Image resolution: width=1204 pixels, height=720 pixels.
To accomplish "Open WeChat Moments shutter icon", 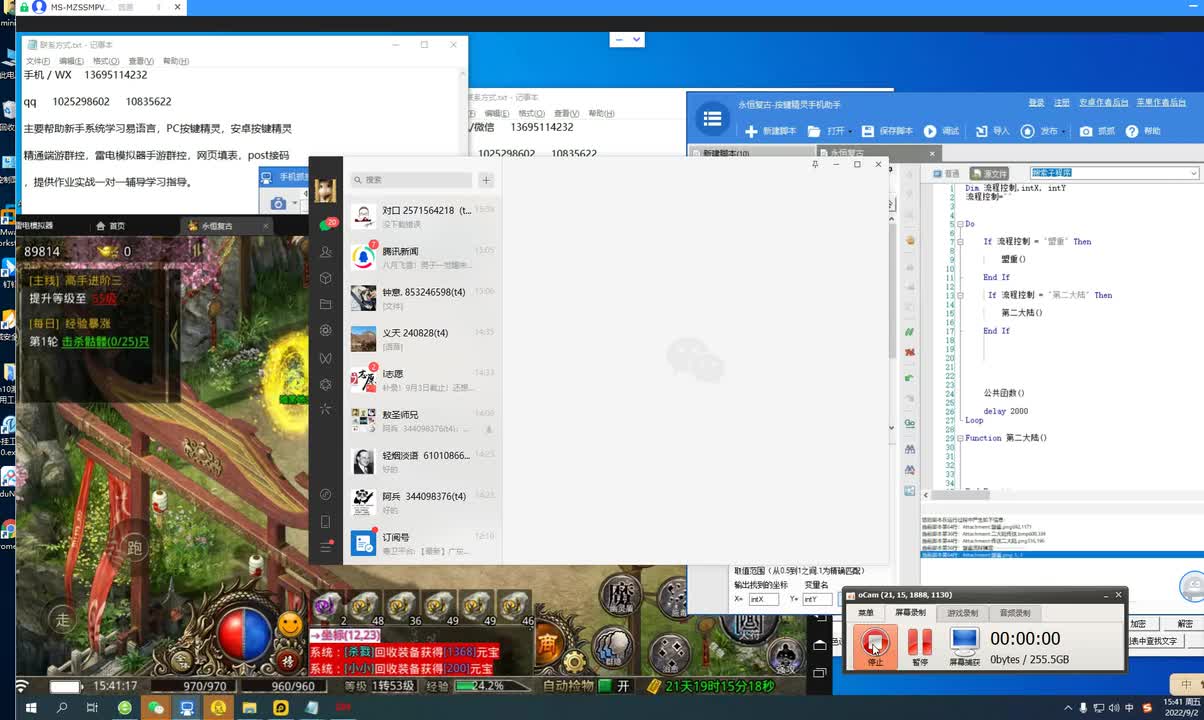I will pos(325,330).
